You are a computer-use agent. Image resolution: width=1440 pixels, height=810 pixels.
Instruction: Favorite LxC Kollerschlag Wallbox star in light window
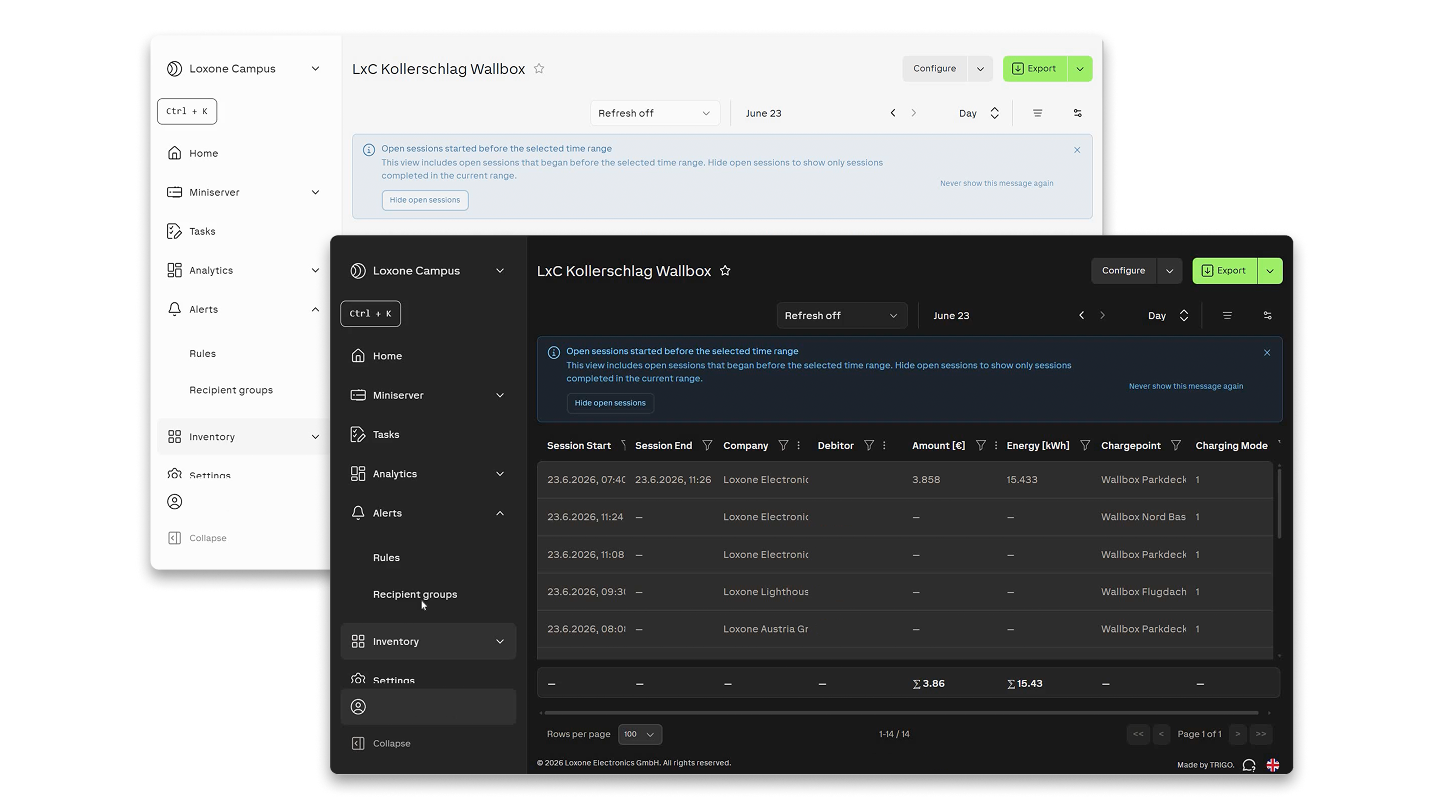pyautogui.click(x=539, y=69)
